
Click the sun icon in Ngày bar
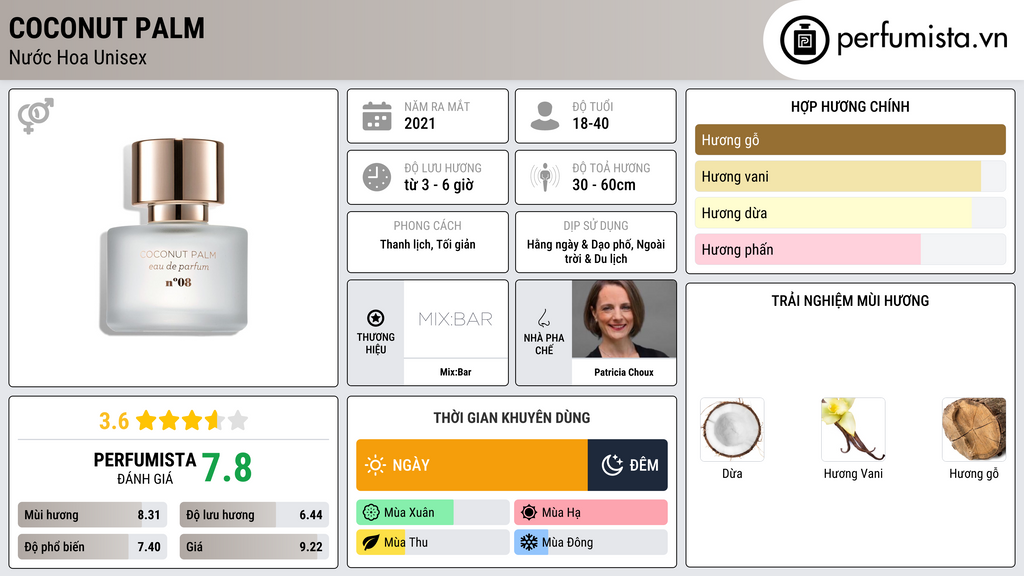click(x=376, y=465)
